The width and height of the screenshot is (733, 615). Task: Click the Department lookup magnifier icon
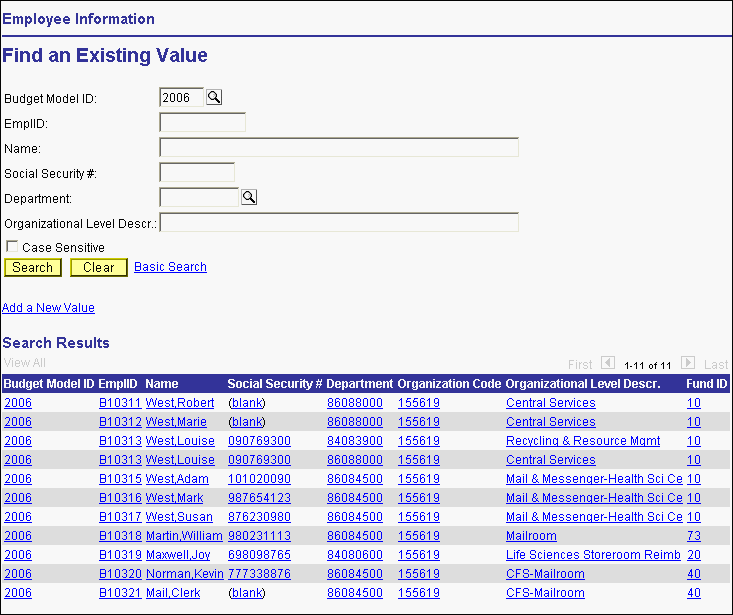point(249,197)
